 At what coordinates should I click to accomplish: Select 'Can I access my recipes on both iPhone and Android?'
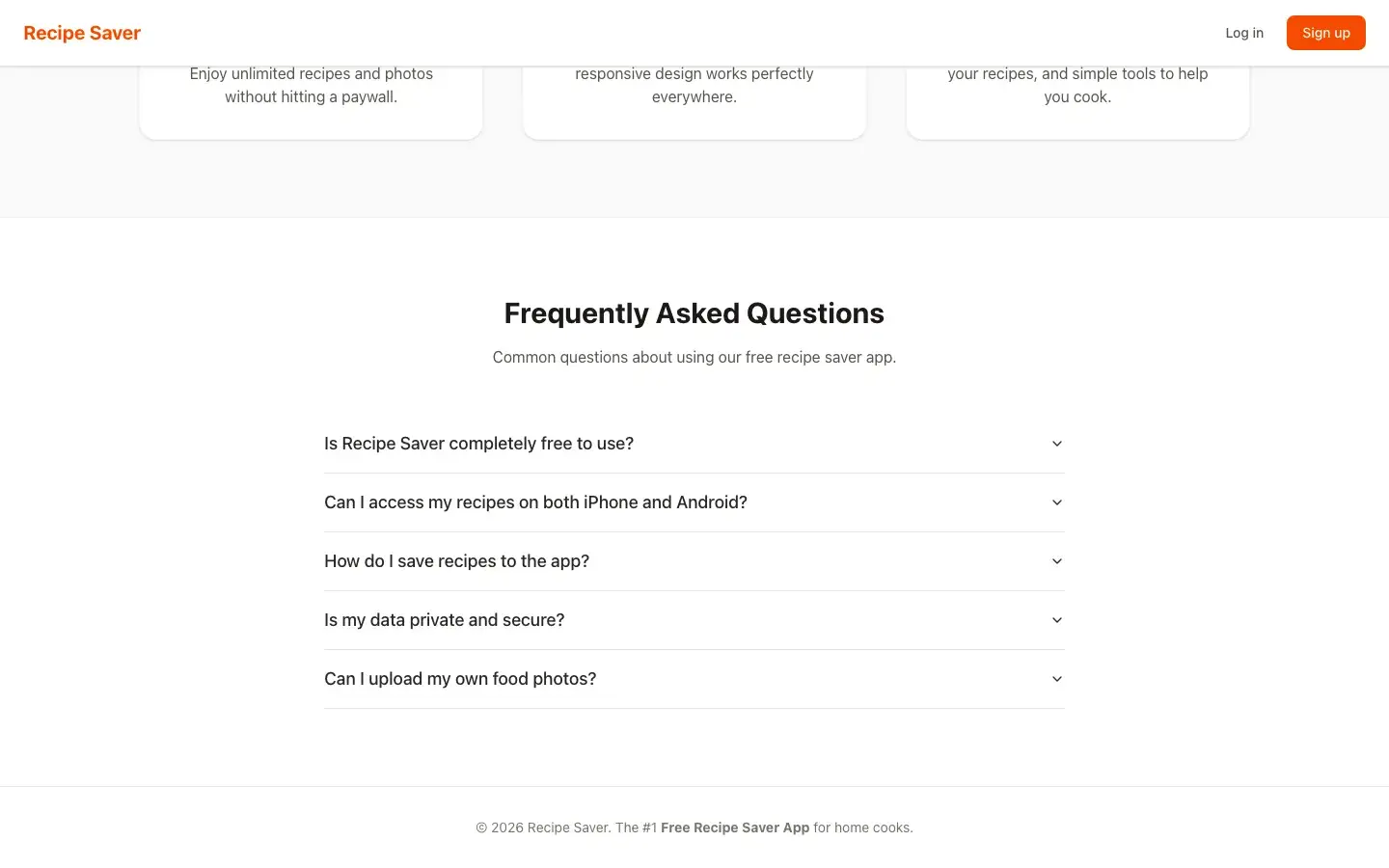[x=535, y=502]
